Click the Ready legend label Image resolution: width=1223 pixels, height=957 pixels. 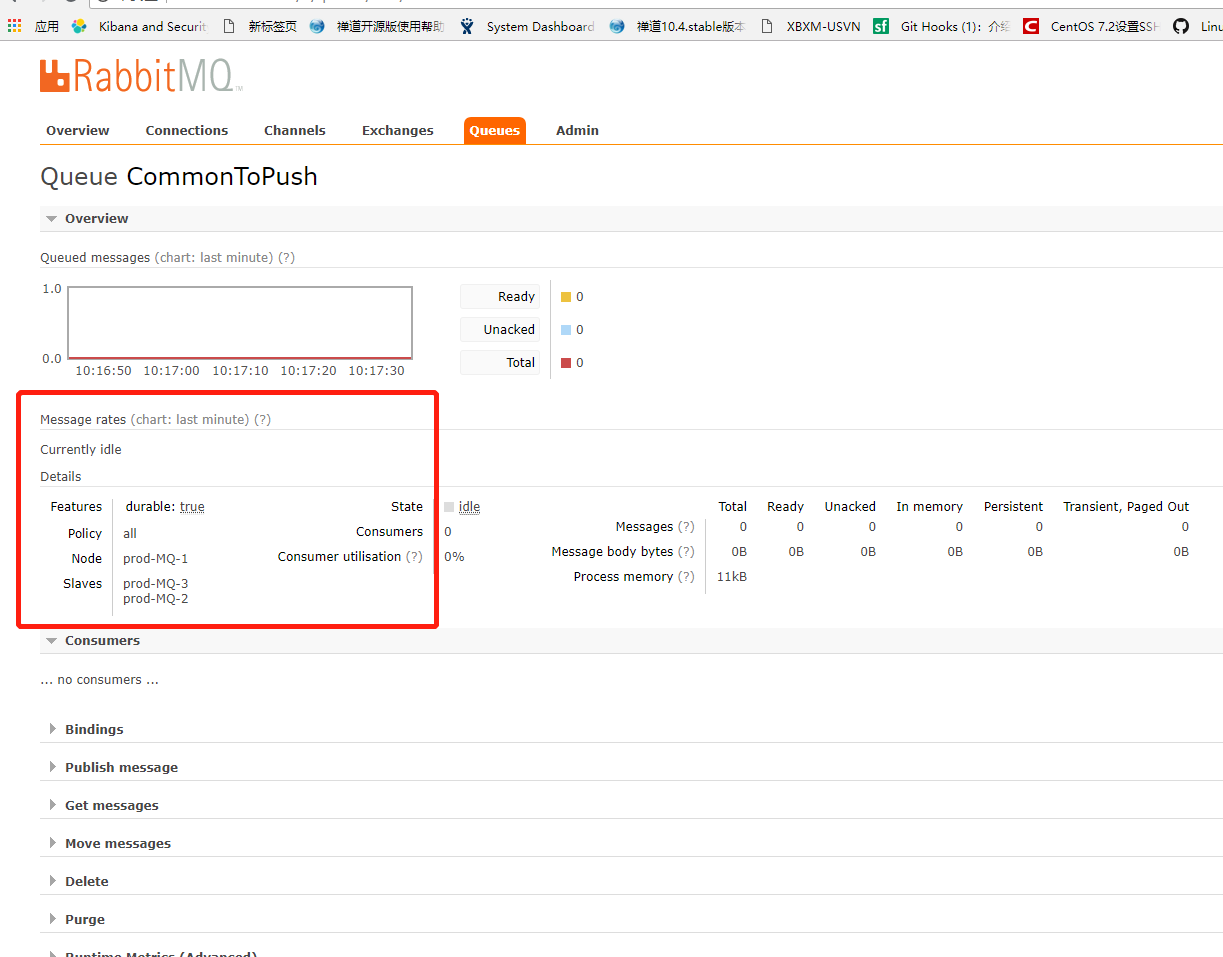tap(500, 296)
